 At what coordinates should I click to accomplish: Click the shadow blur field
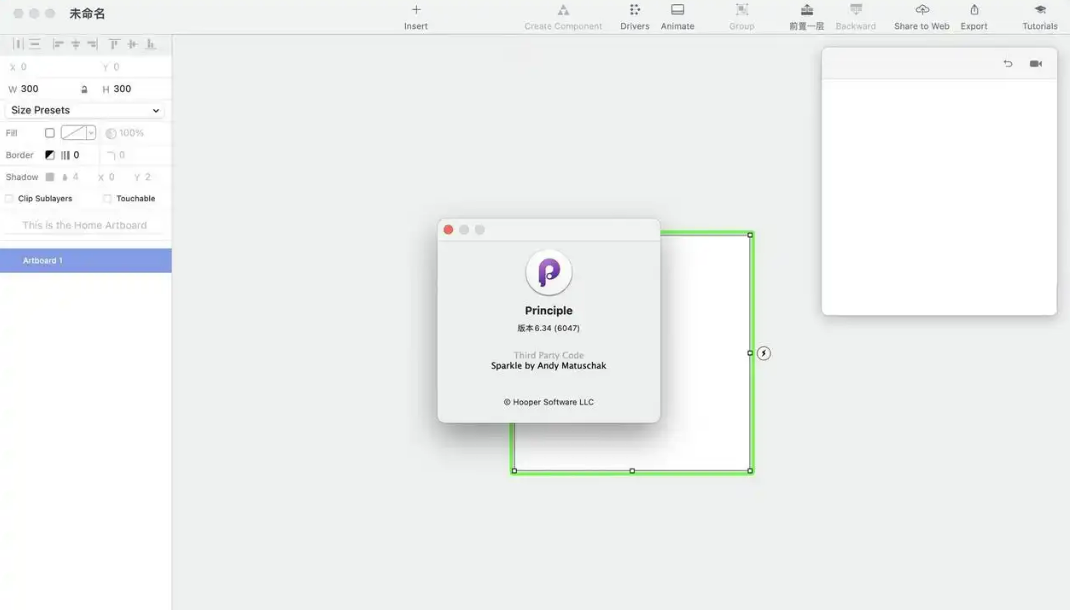point(78,177)
